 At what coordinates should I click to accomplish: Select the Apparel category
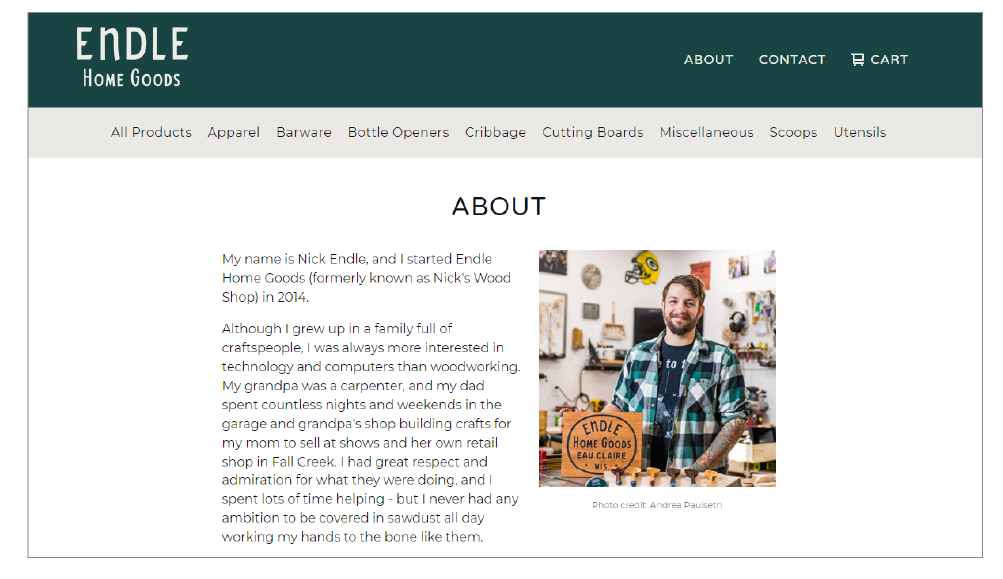click(x=233, y=132)
